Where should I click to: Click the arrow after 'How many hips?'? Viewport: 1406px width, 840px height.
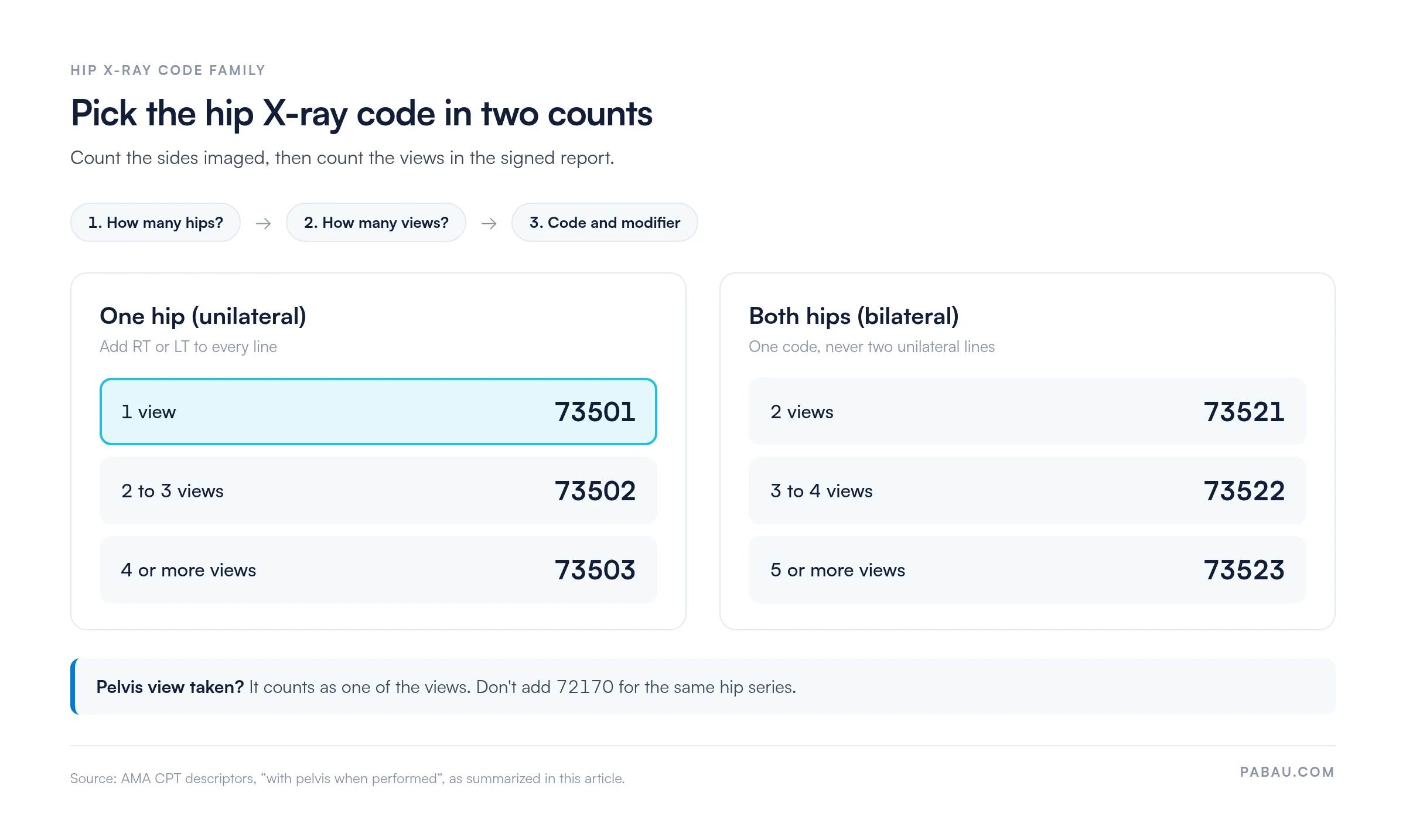tap(263, 223)
